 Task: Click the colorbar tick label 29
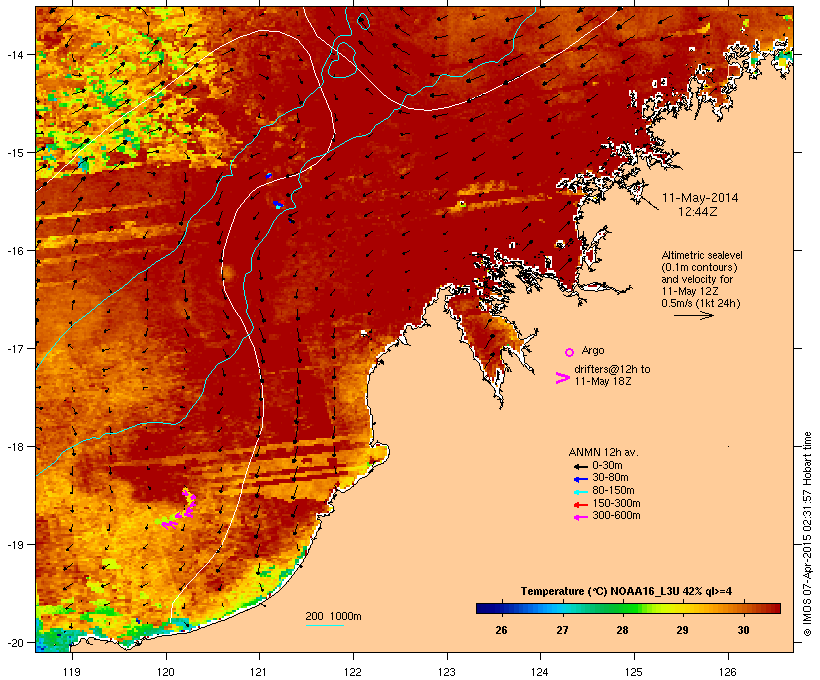(x=682, y=630)
